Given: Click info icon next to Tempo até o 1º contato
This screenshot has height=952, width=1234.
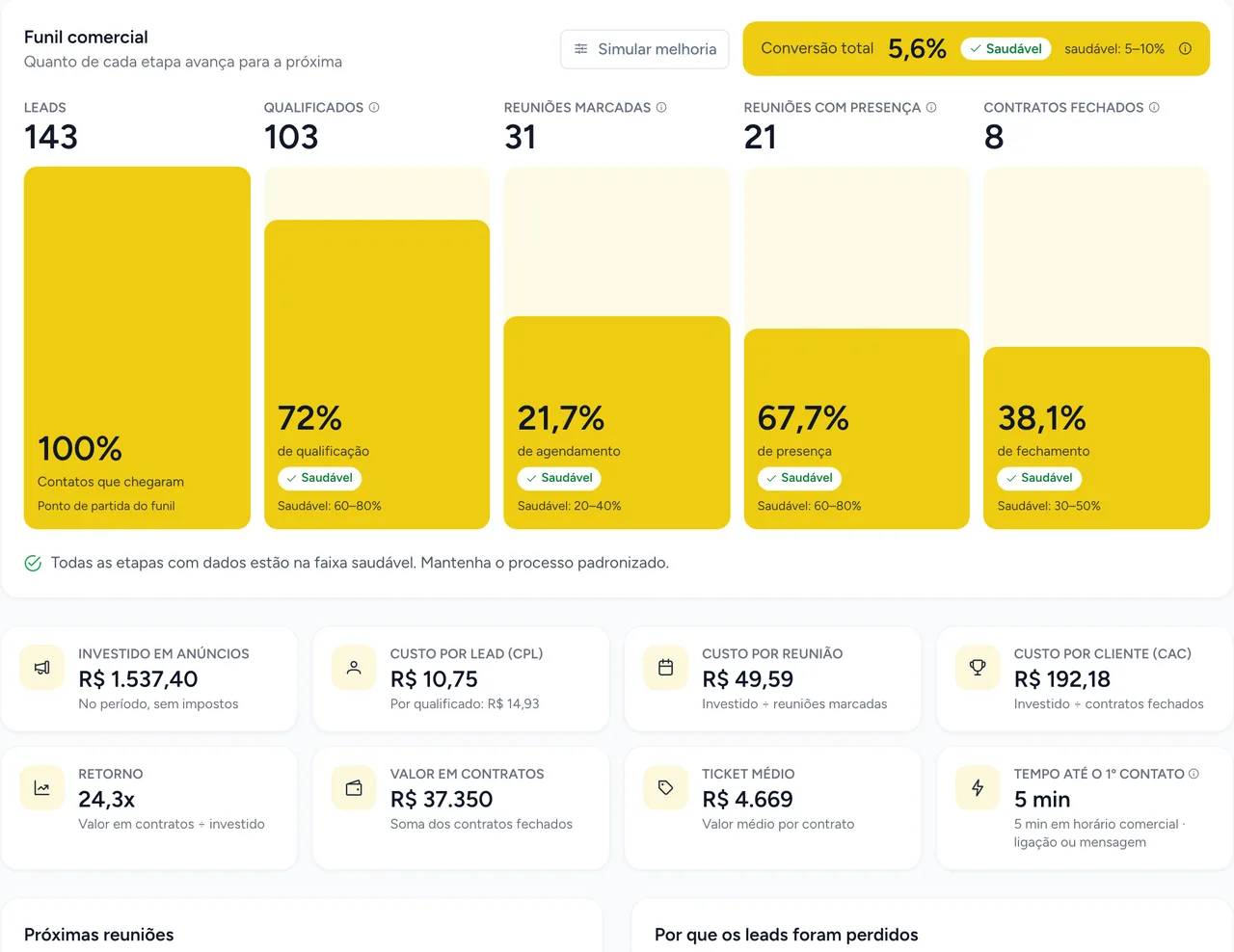Looking at the screenshot, I should (x=1194, y=774).
